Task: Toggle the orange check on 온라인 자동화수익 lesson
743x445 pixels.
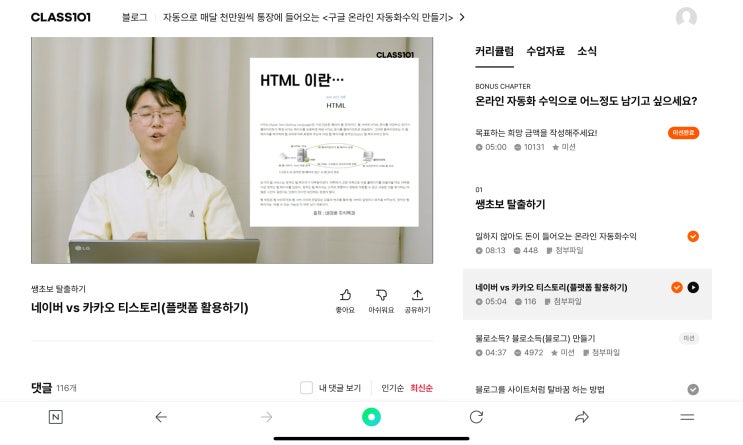Action: pos(693,236)
